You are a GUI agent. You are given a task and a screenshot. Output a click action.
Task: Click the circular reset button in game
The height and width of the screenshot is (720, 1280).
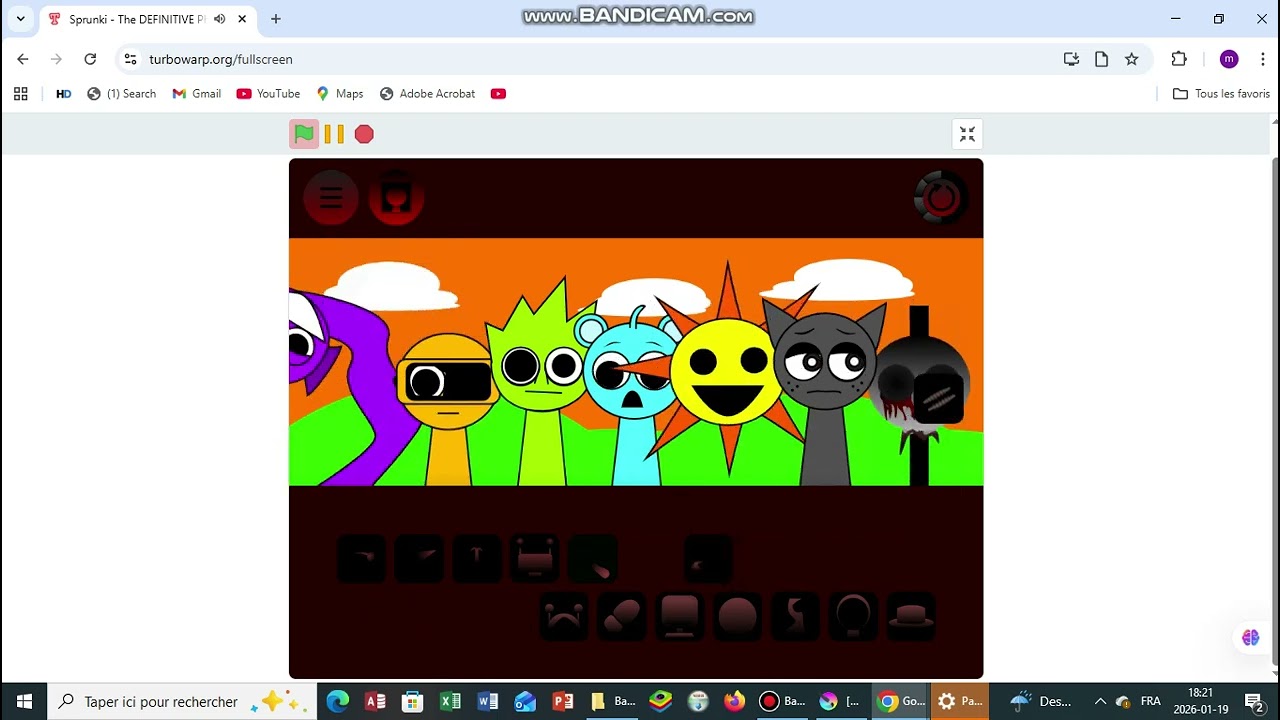click(940, 198)
